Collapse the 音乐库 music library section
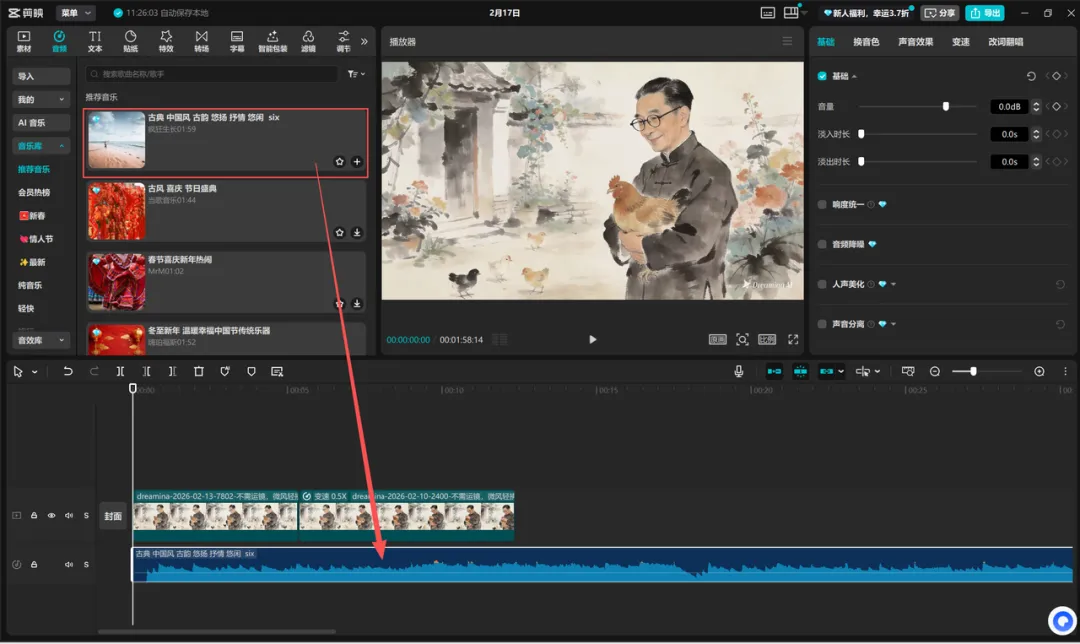The image size is (1080, 644). point(41,146)
